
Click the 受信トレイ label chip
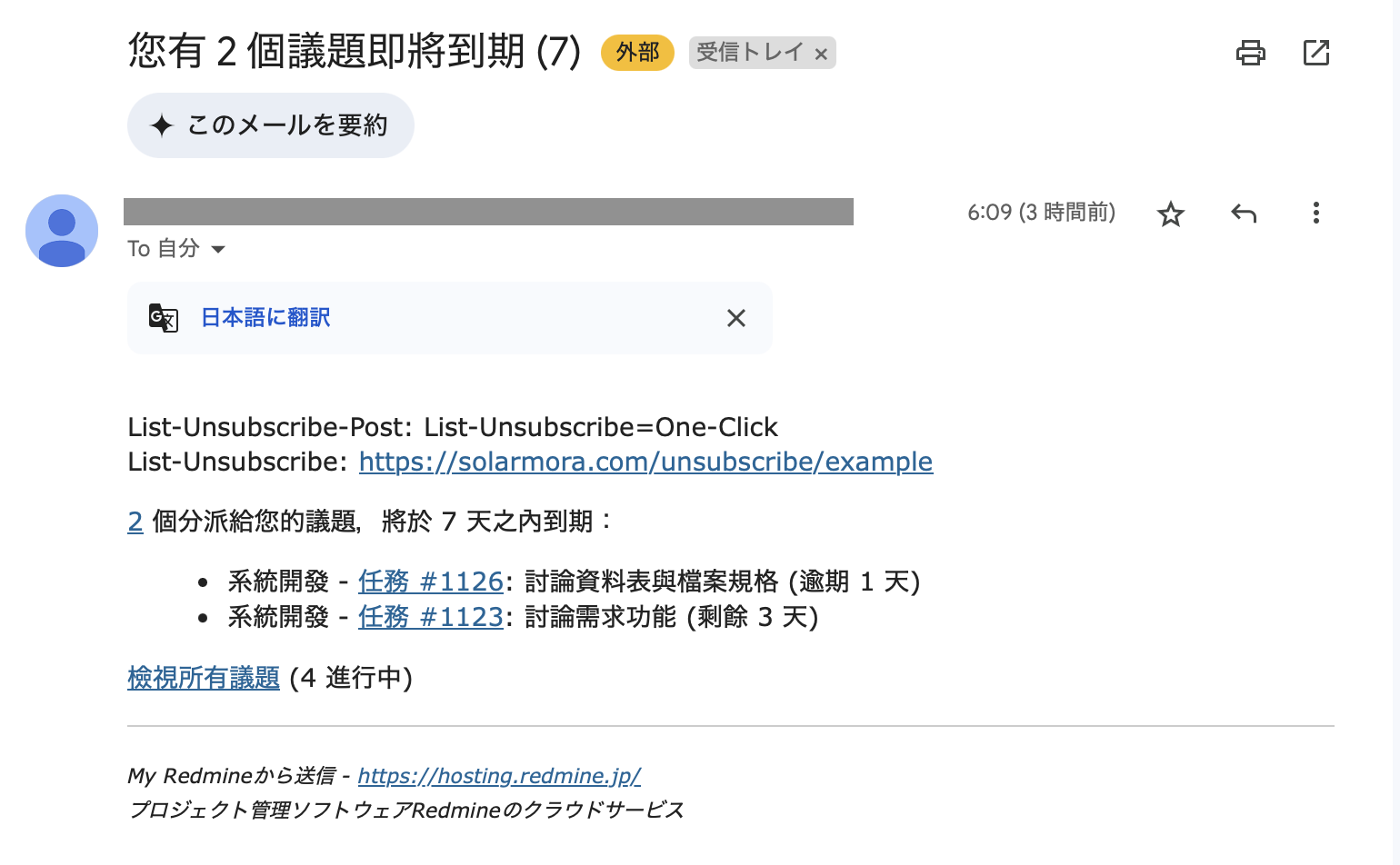click(x=750, y=53)
